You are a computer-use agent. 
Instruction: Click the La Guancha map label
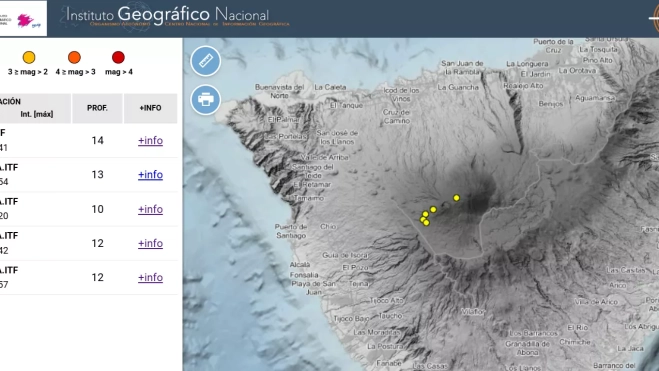click(x=458, y=87)
